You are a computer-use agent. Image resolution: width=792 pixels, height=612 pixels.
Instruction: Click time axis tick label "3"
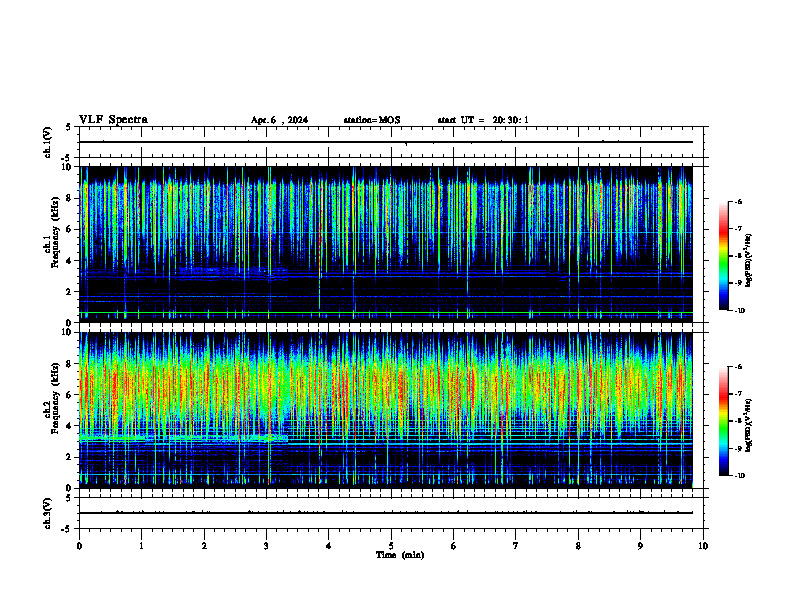266,546
